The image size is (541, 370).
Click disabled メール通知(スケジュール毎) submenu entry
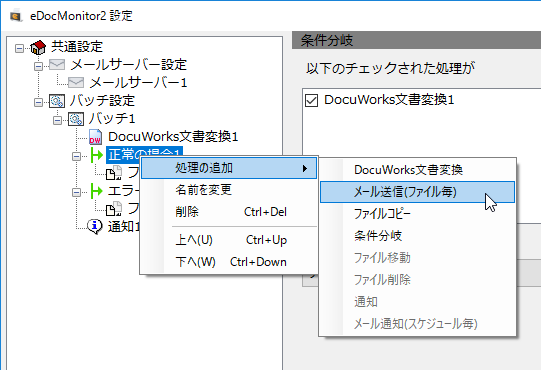click(417, 324)
